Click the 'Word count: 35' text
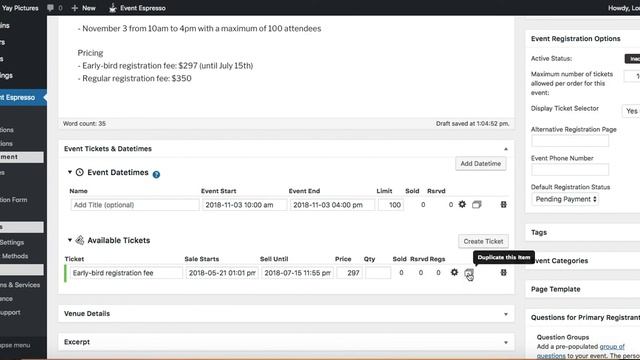The image size is (640, 360). click(84, 124)
